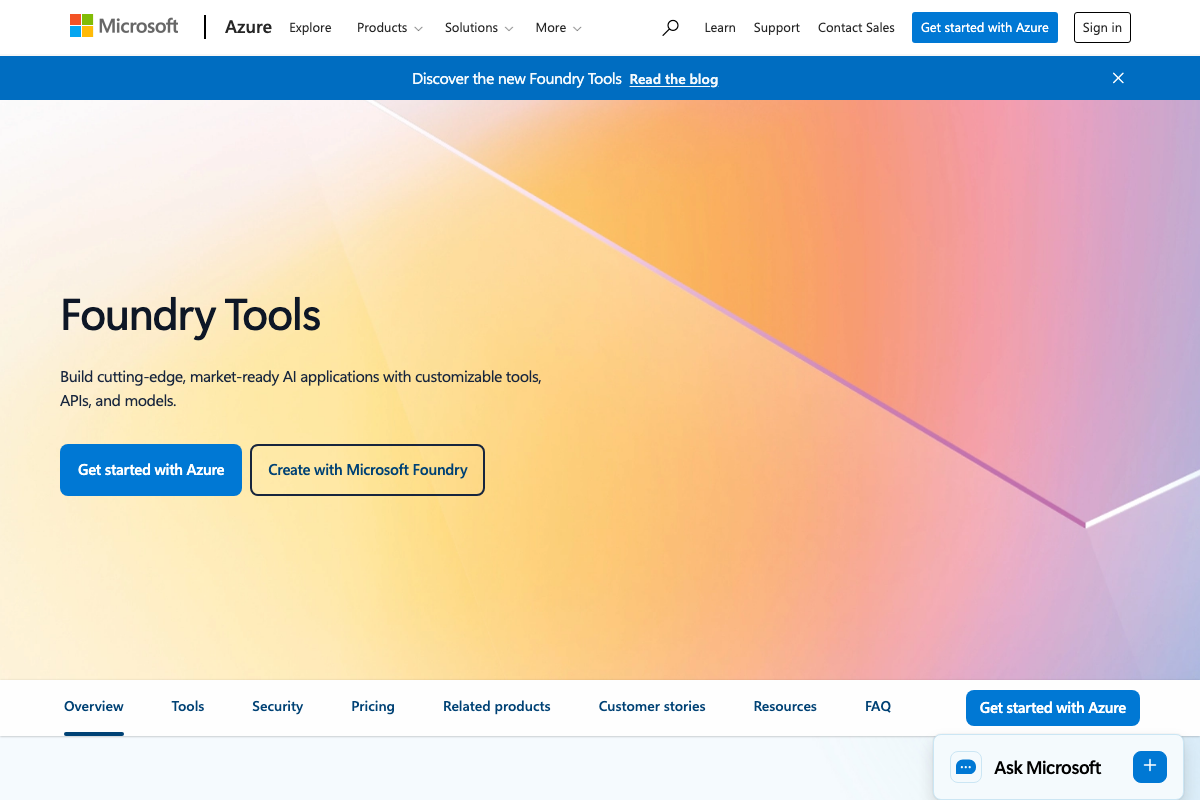Click Create with Microsoft Foundry button

point(367,470)
